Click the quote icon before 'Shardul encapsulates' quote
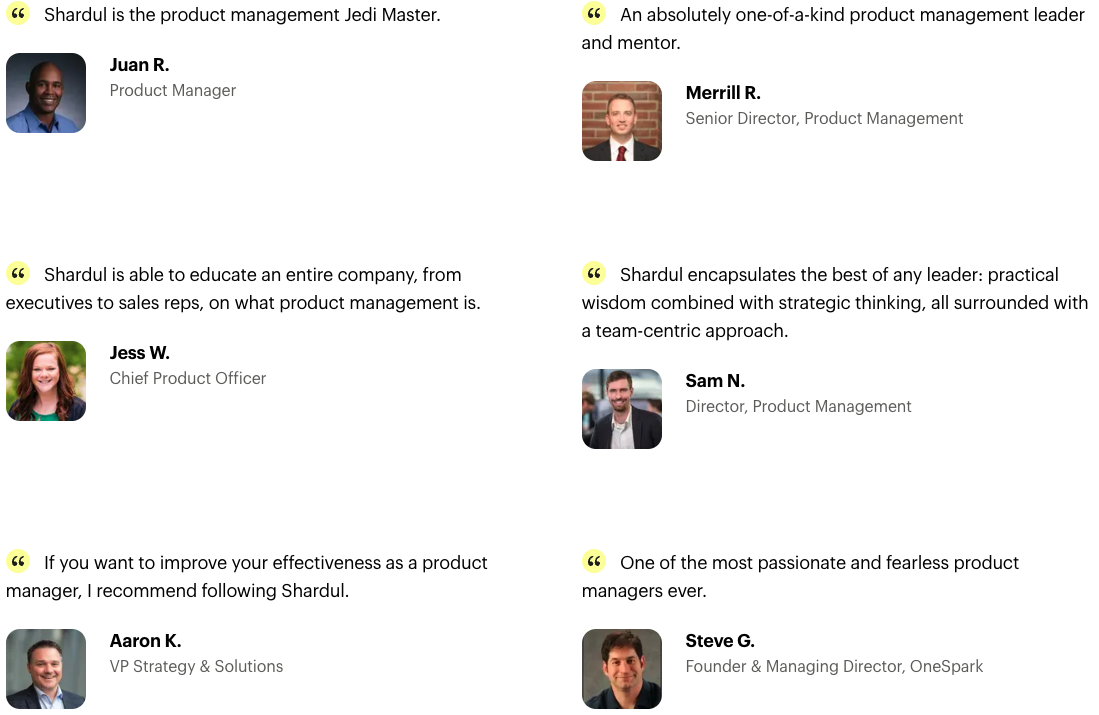This screenshot has width=1099, height=715. pos(594,273)
